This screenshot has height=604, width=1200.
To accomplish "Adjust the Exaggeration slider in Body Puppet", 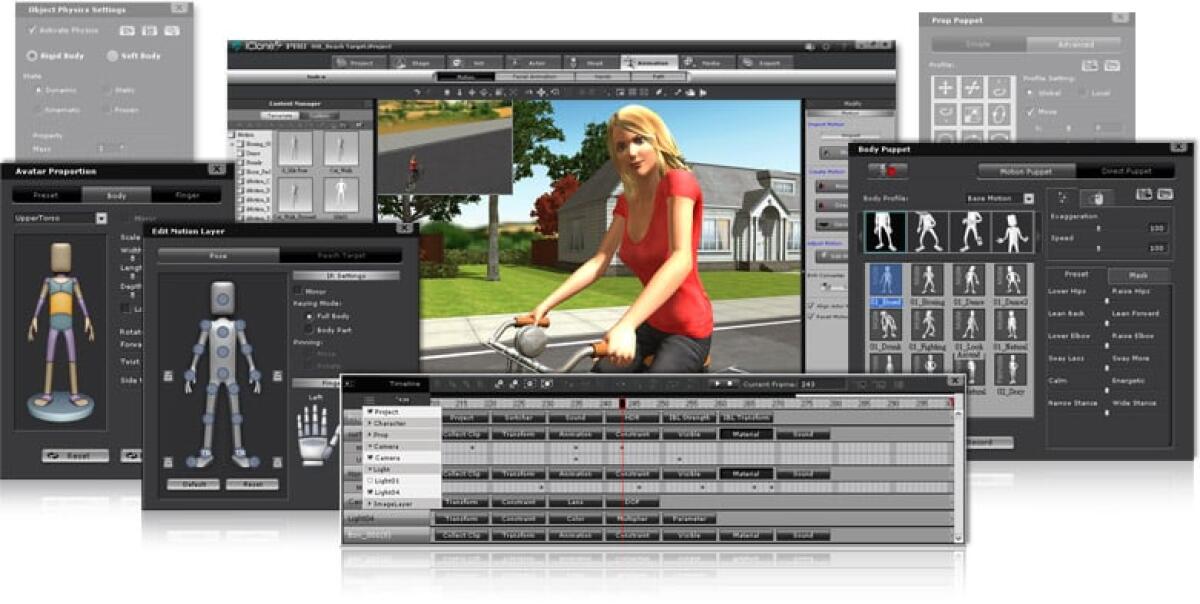I will coord(1099,227).
